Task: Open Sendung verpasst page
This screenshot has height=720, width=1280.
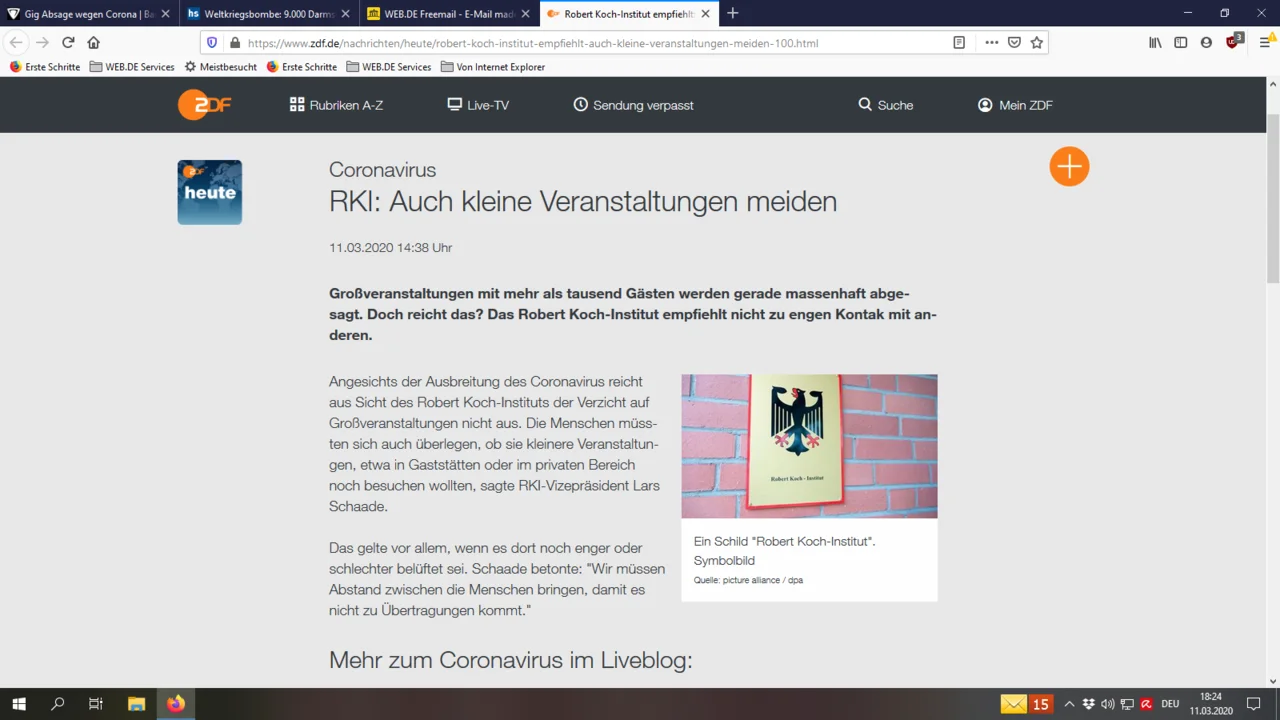Action: pyautogui.click(x=633, y=105)
